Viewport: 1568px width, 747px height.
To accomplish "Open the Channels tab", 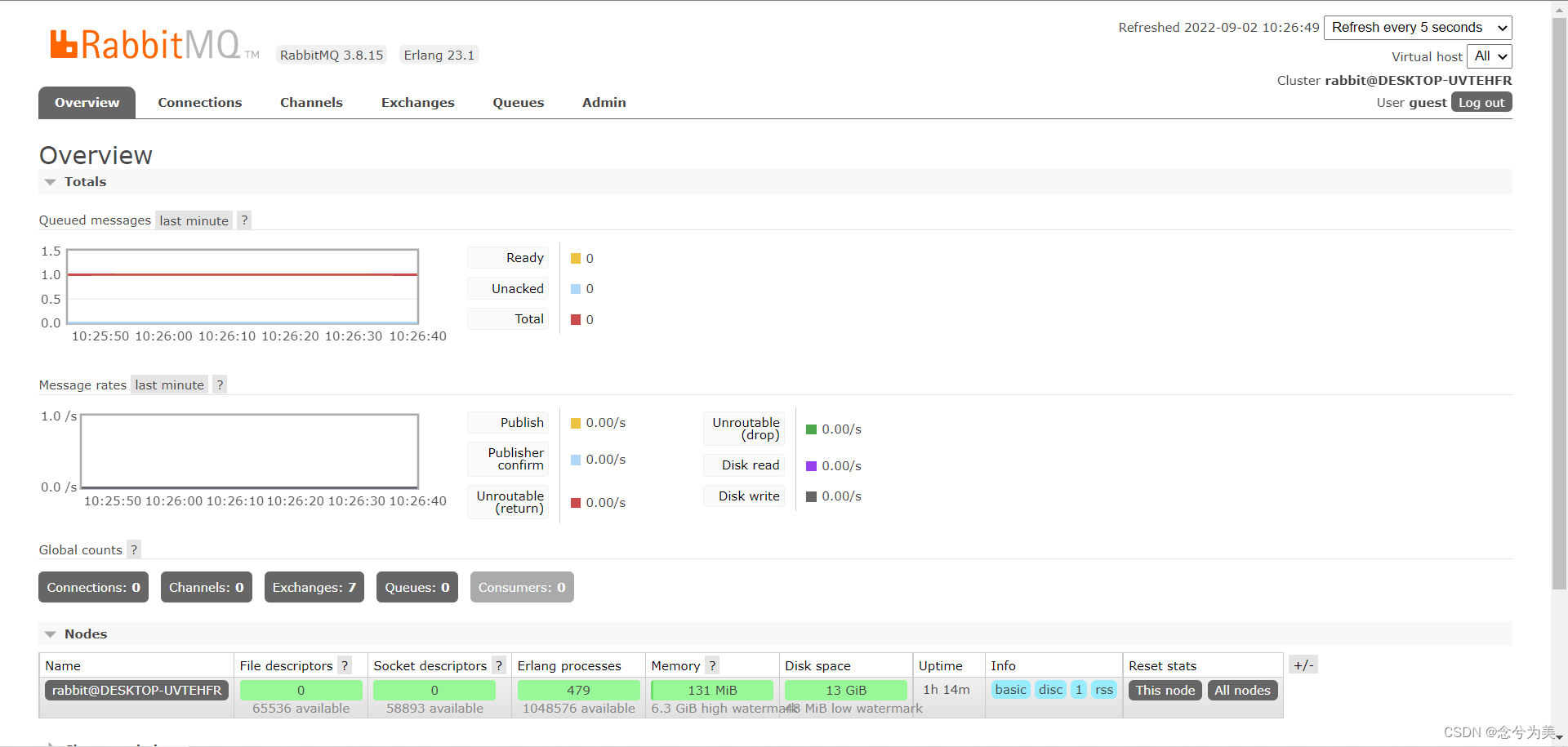I will (x=311, y=103).
